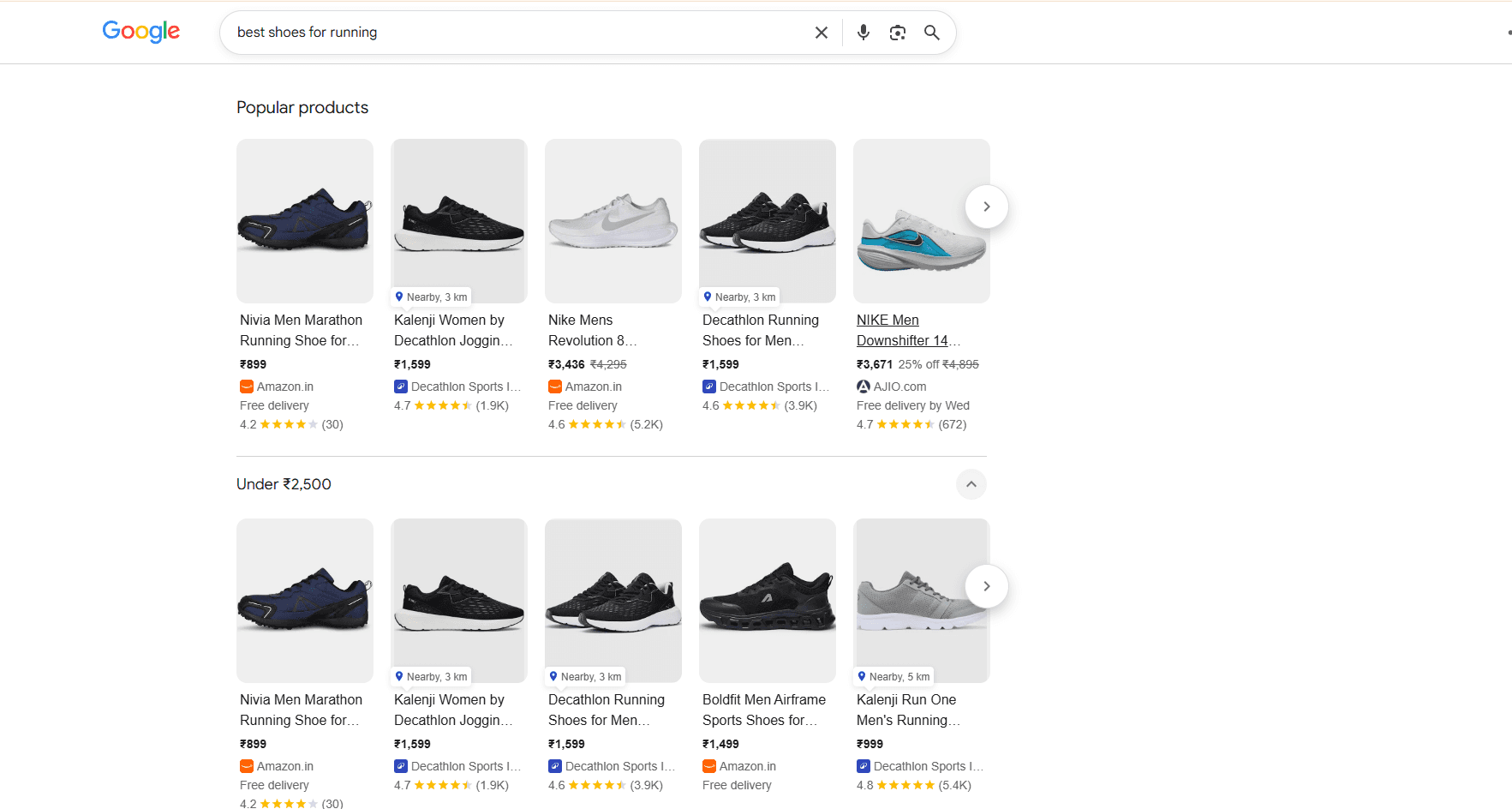
Task: Start voice search with the microphone icon
Action: [x=864, y=33]
